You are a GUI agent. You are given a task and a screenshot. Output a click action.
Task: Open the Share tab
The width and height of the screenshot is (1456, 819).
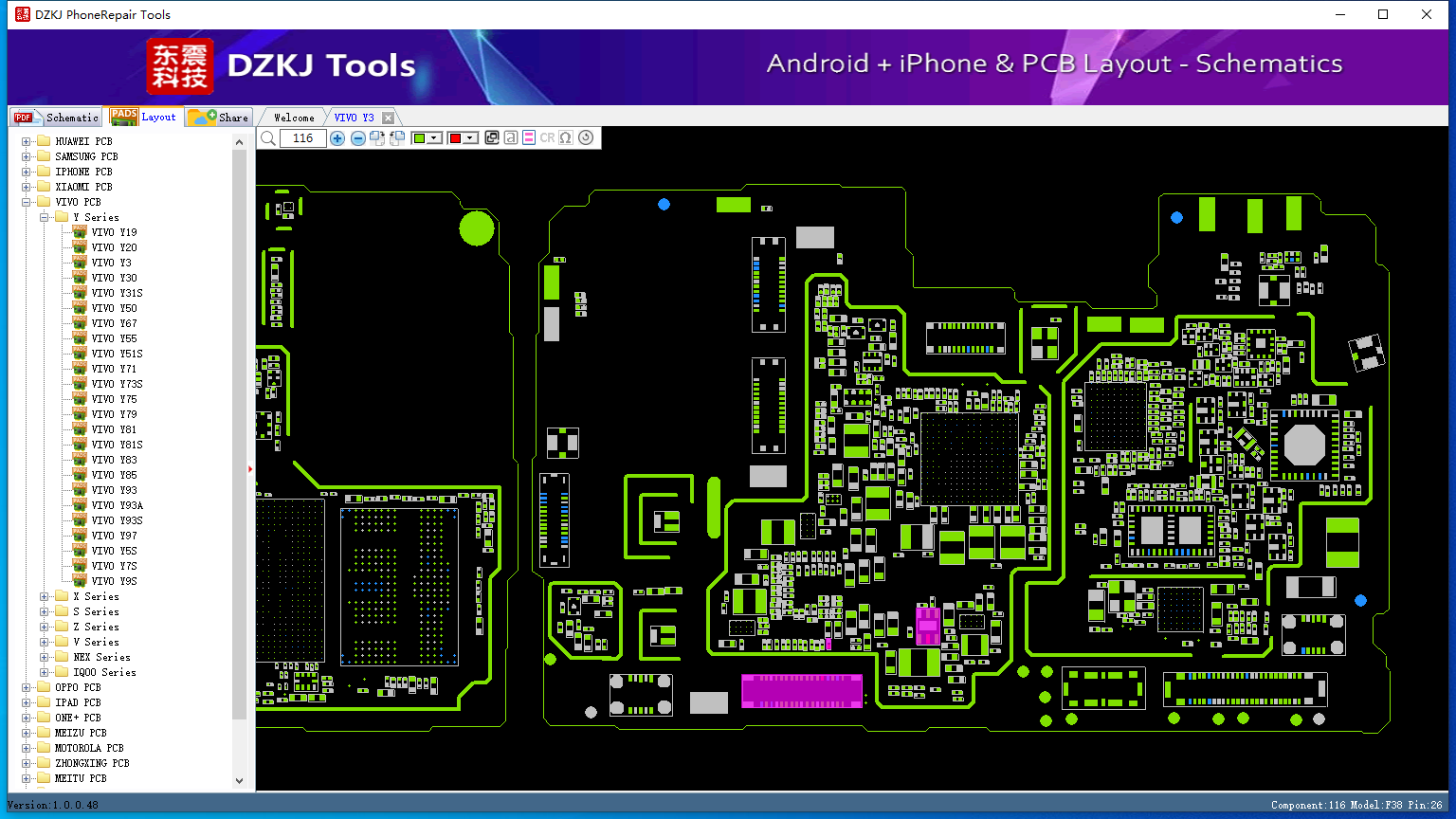pos(218,118)
